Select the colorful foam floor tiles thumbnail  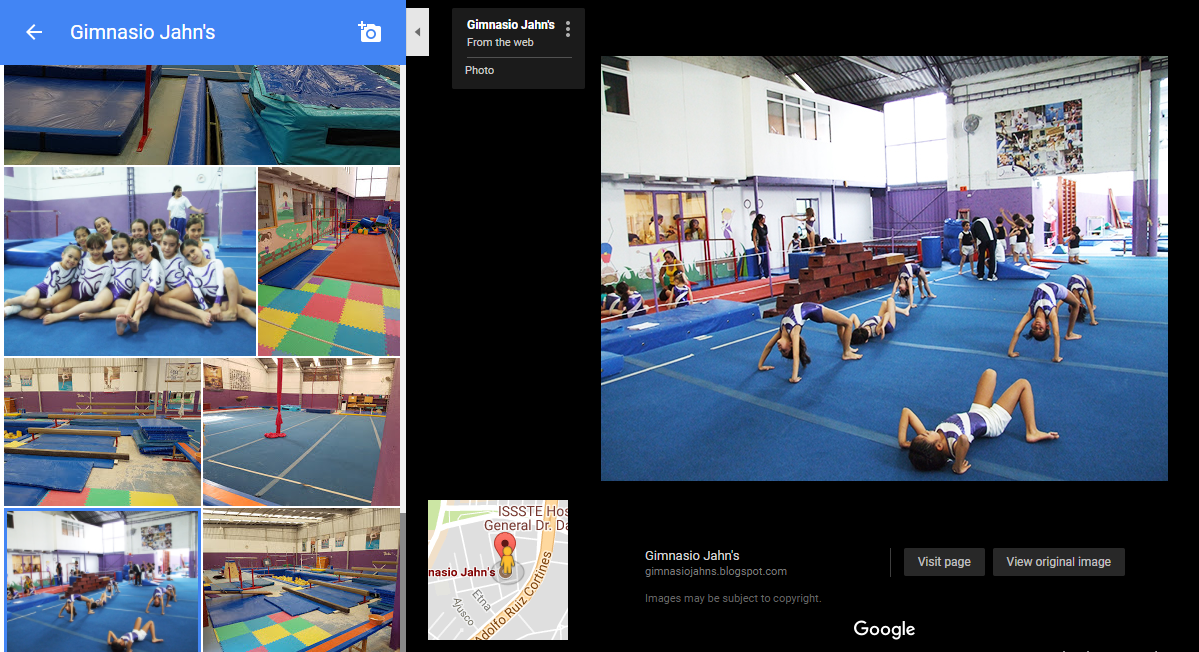tap(329, 261)
